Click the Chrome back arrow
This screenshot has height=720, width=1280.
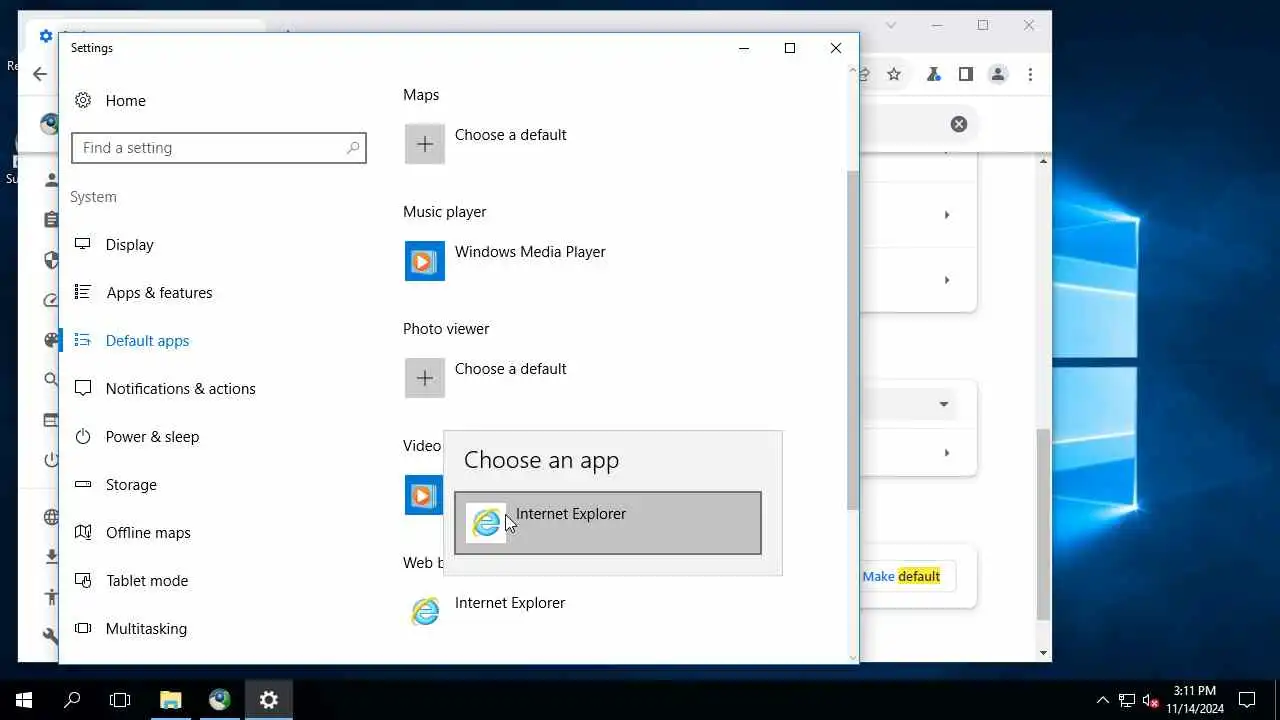point(40,74)
